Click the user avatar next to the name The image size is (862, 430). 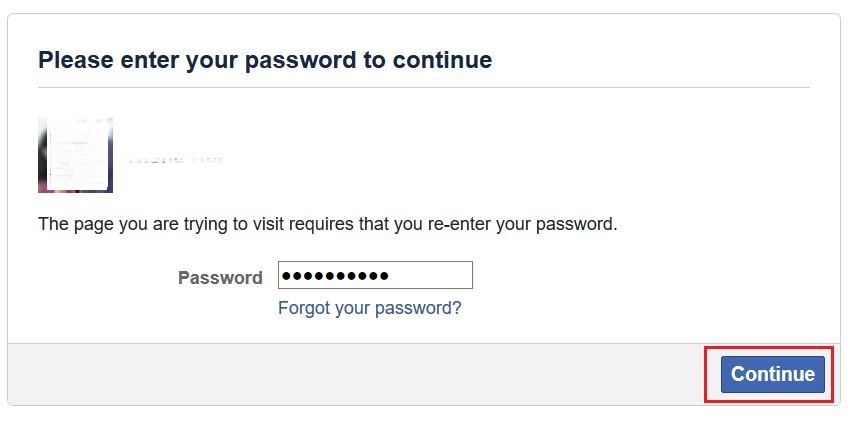coord(75,155)
